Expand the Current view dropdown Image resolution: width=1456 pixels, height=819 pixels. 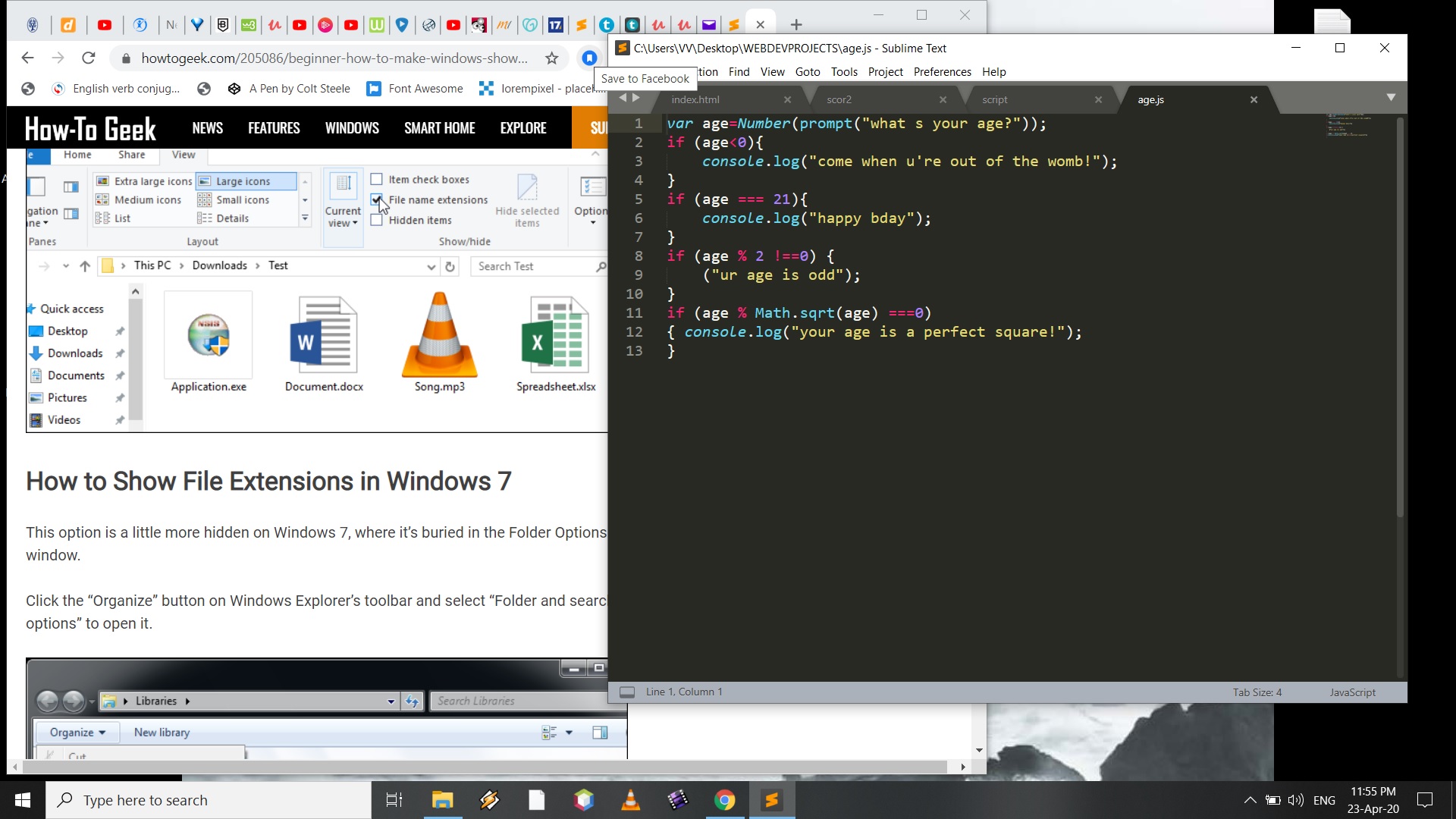[x=343, y=221]
